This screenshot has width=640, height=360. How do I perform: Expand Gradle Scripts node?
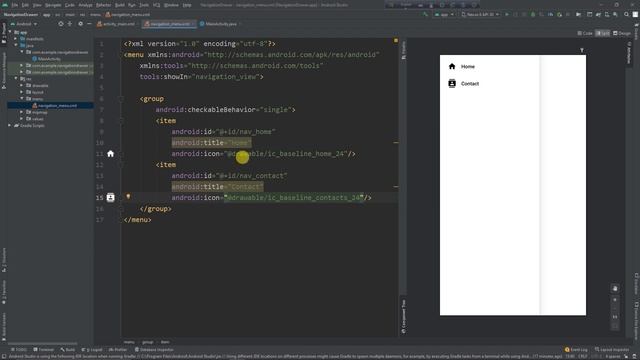click(x=10, y=125)
